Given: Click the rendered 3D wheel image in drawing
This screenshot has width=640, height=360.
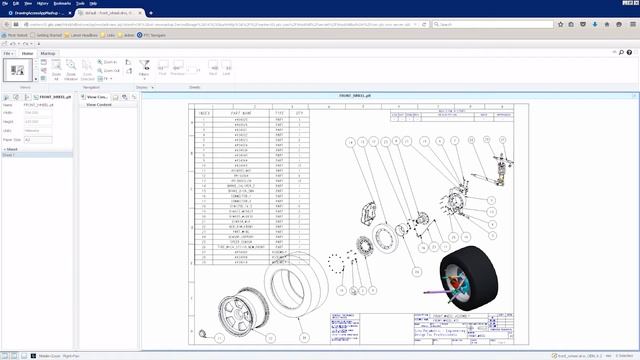Looking at the screenshot, I should click(462, 278).
